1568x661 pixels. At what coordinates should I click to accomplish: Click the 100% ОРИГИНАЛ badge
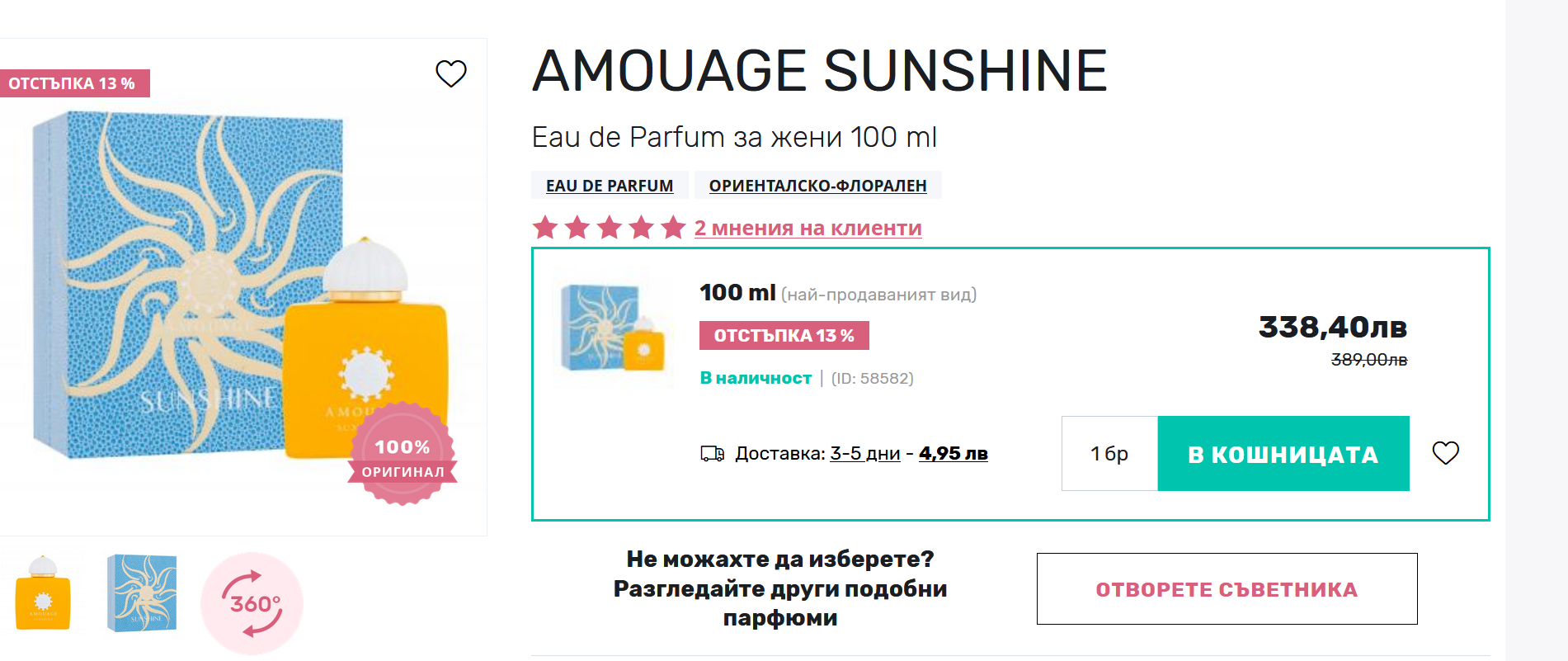(403, 454)
